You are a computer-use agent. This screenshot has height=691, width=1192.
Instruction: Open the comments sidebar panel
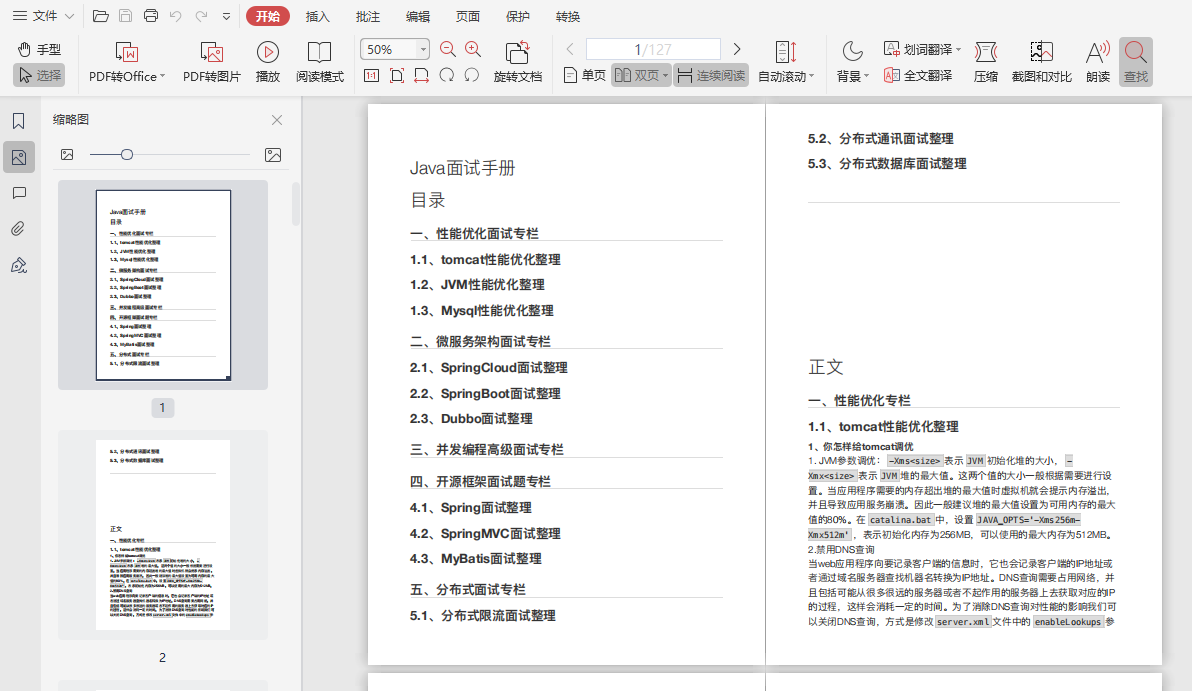(19, 193)
